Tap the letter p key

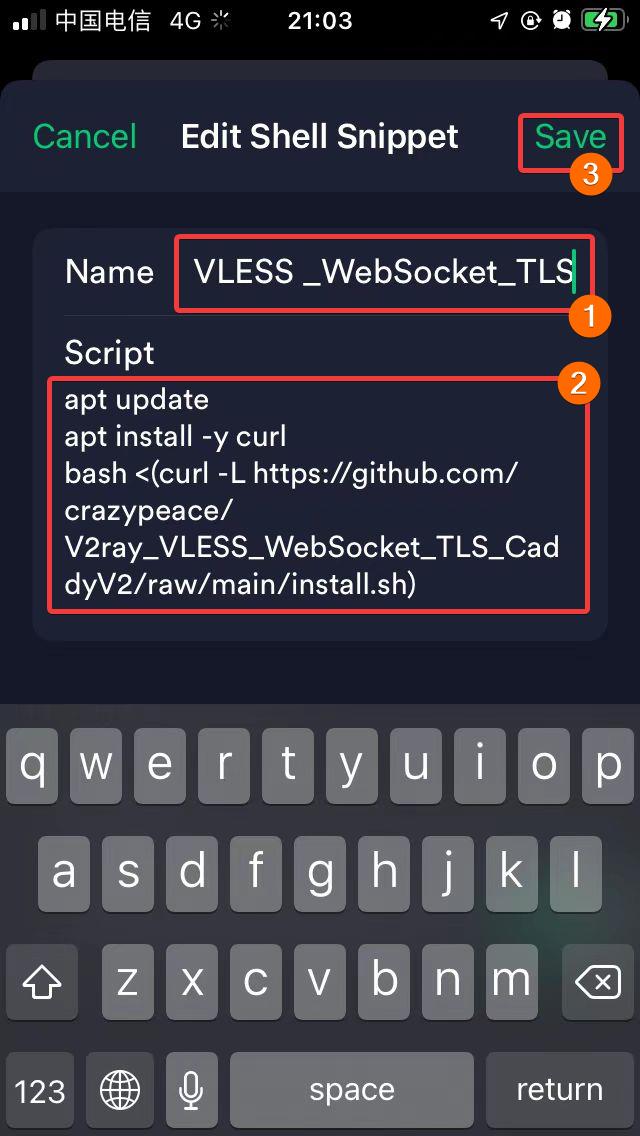[607, 766]
